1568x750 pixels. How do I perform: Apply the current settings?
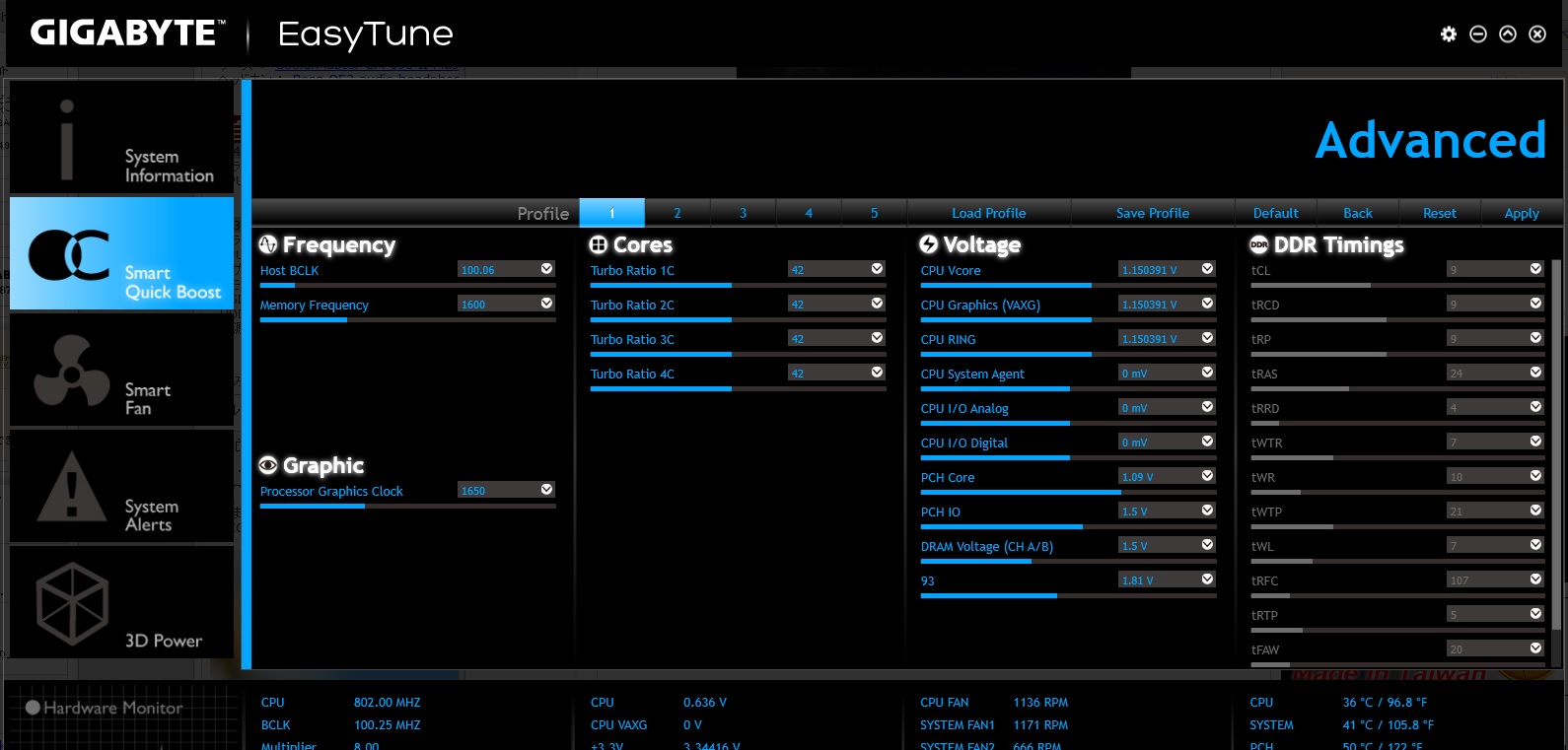tap(1522, 213)
